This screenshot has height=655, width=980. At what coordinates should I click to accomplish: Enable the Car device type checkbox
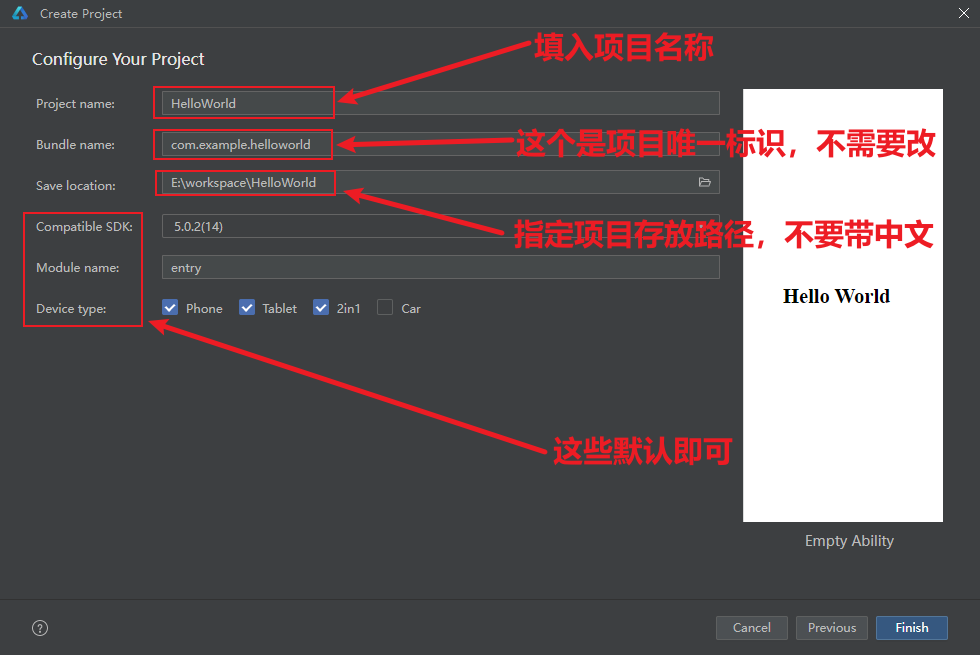point(385,308)
